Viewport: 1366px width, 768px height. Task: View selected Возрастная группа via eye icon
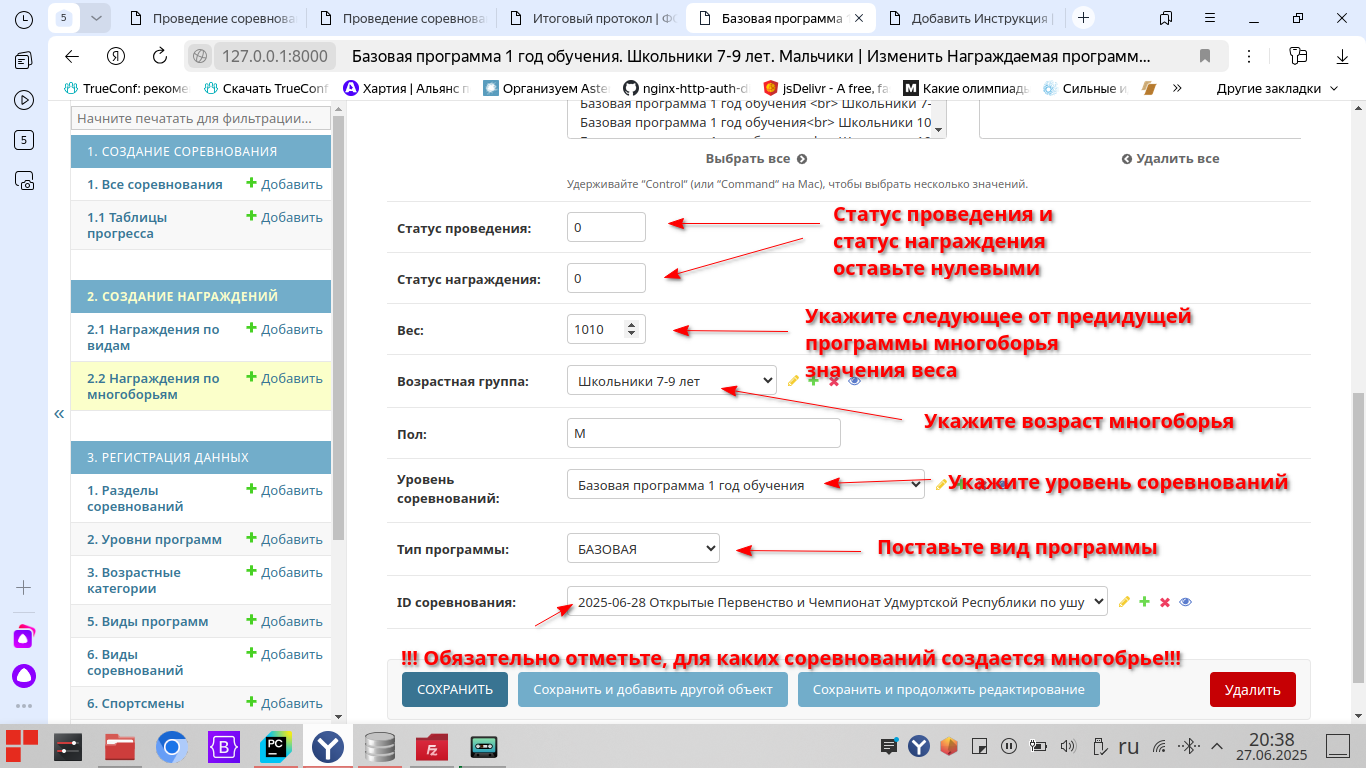(854, 381)
